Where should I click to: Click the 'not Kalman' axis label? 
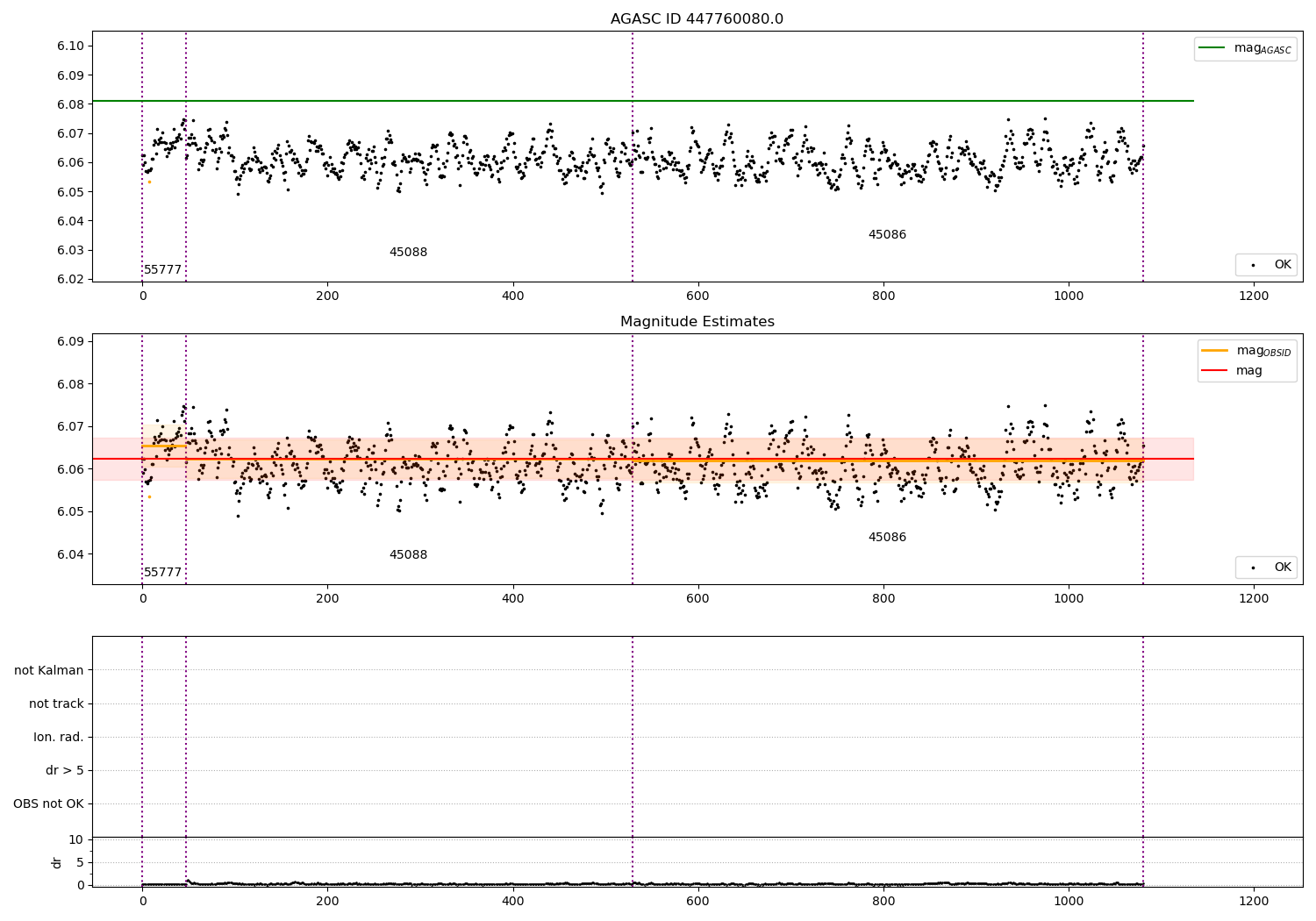point(49,670)
